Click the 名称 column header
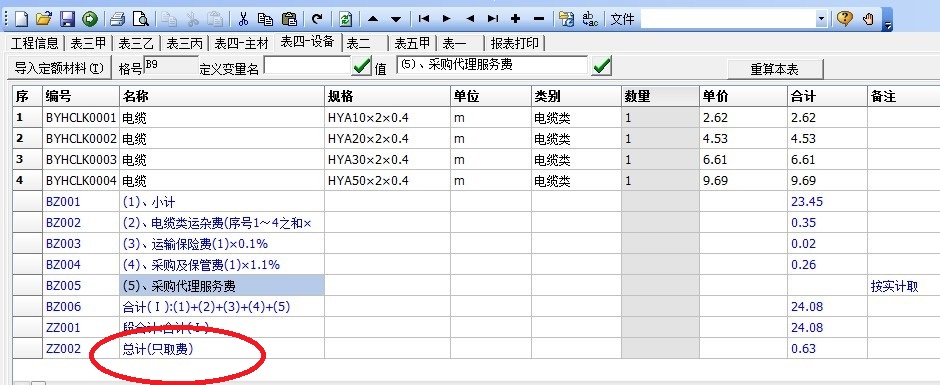 [222, 97]
